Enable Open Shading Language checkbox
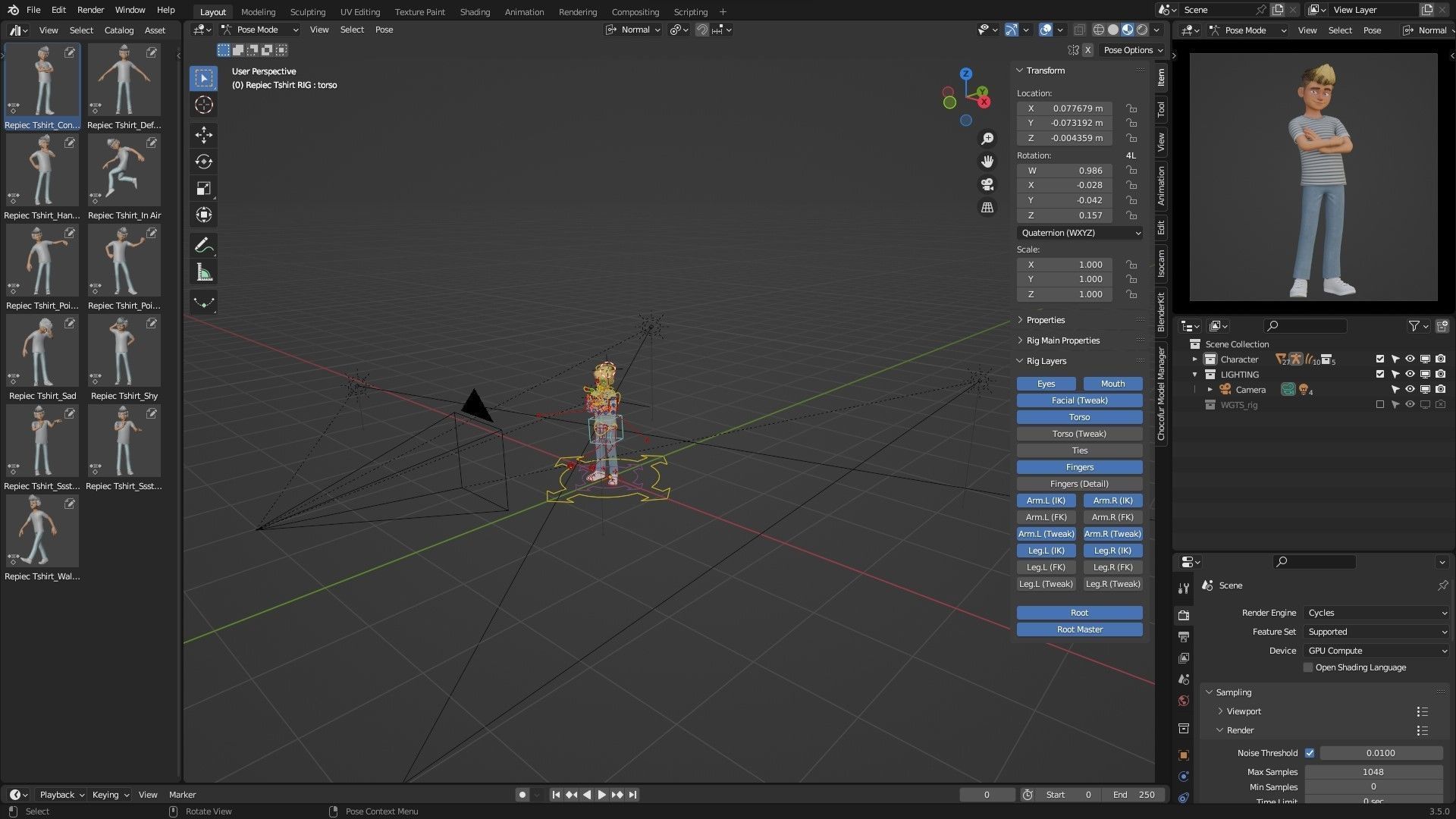The height and width of the screenshot is (819, 1456). pos(1308,667)
